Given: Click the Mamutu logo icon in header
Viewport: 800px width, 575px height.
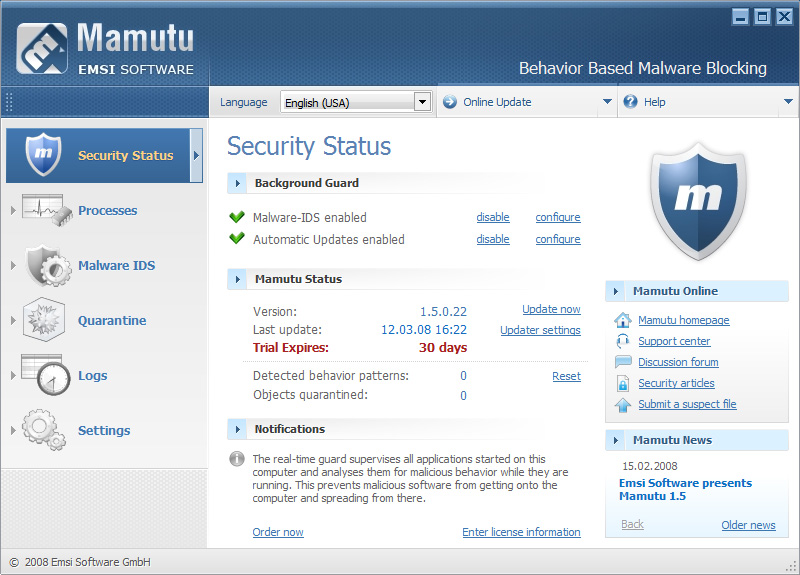Looking at the screenshot, I should click(x=42, y=48).
